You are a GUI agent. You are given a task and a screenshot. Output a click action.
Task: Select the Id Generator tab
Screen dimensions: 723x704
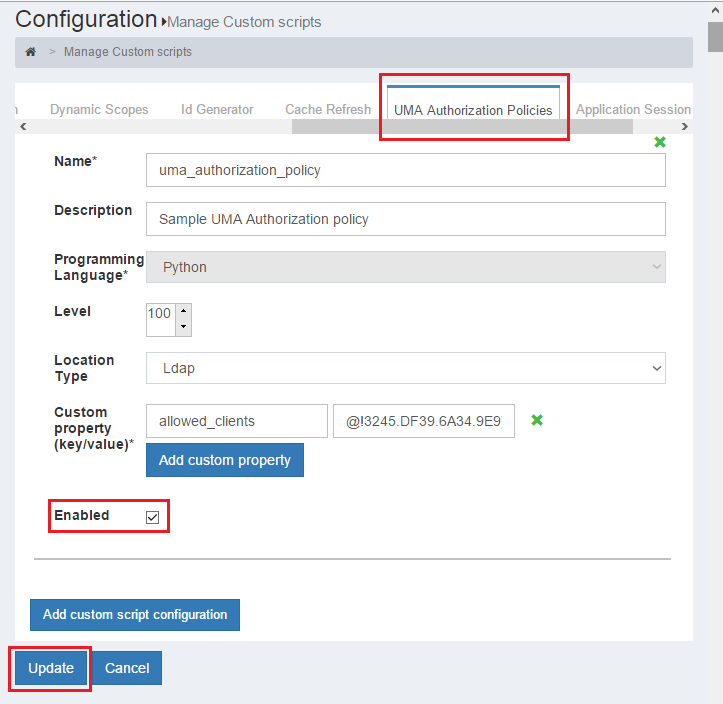click(x=217, y=110)
